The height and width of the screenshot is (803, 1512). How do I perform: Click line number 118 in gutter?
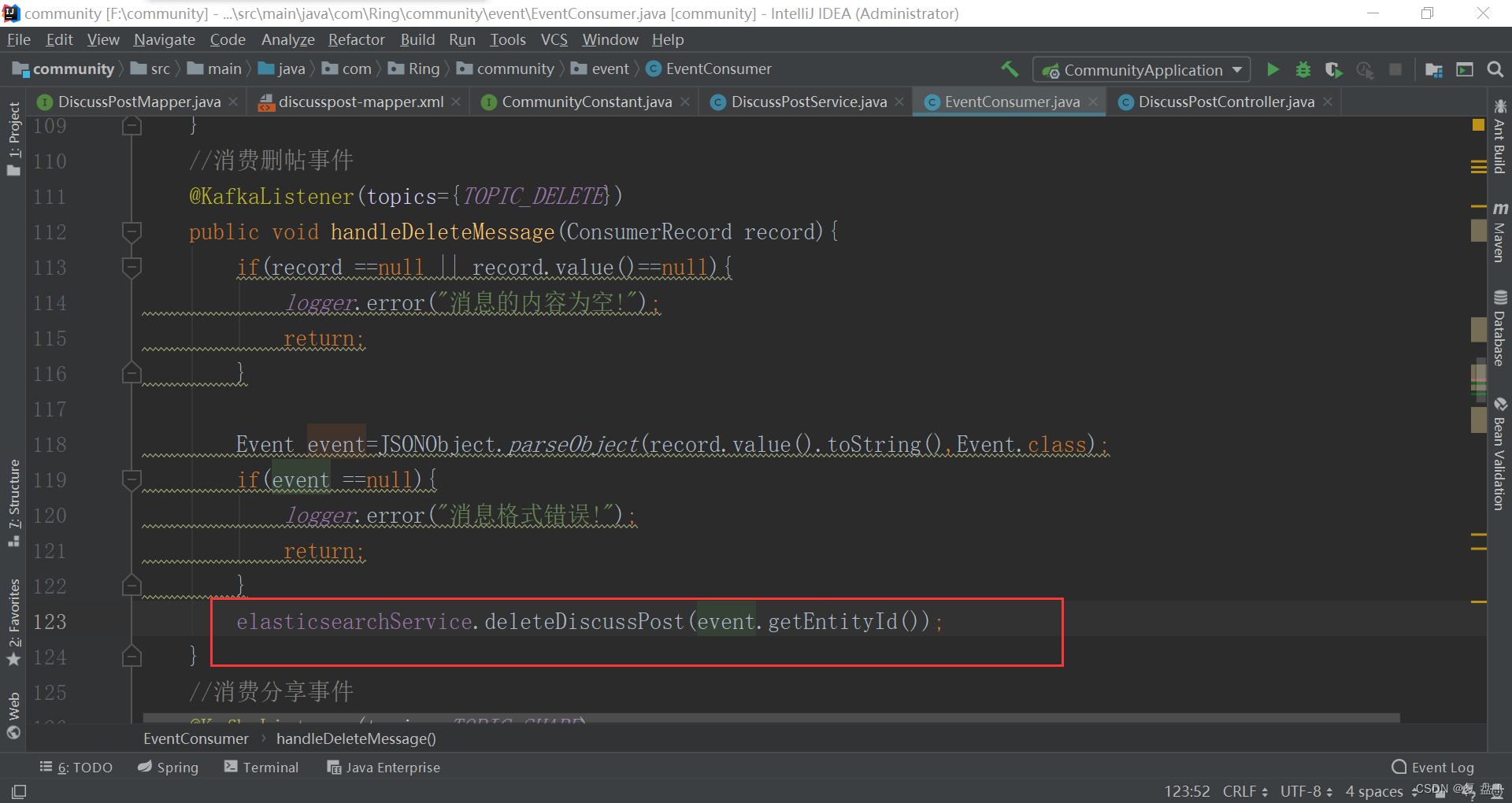(50, 444)
